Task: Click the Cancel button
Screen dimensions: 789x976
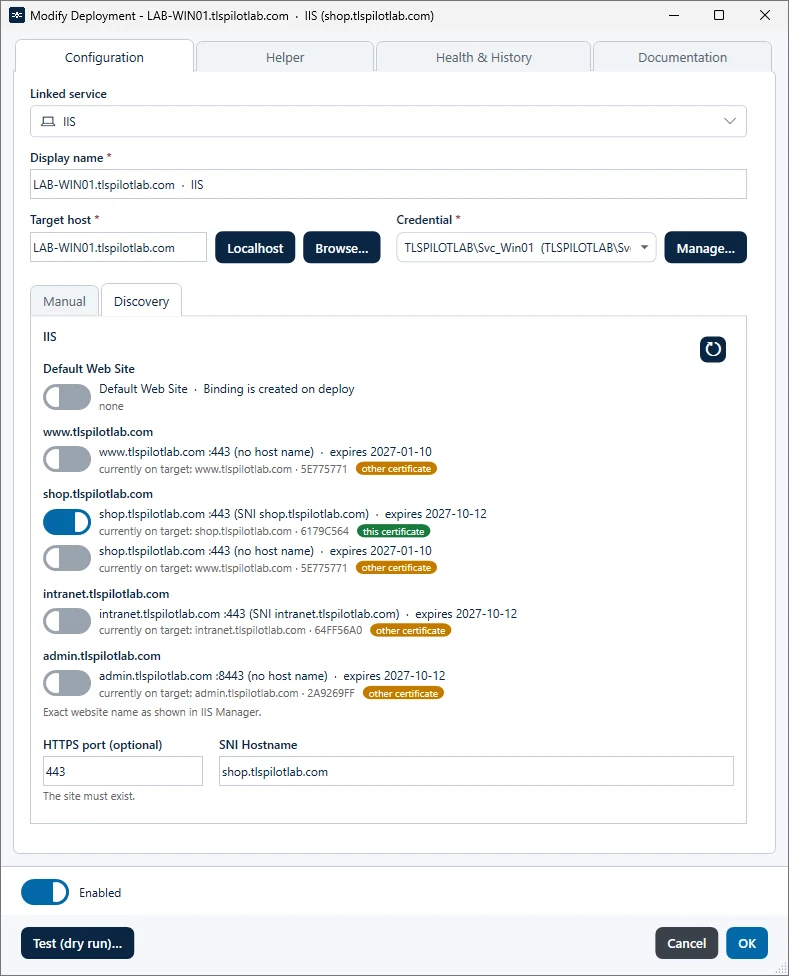Action: 686,943
